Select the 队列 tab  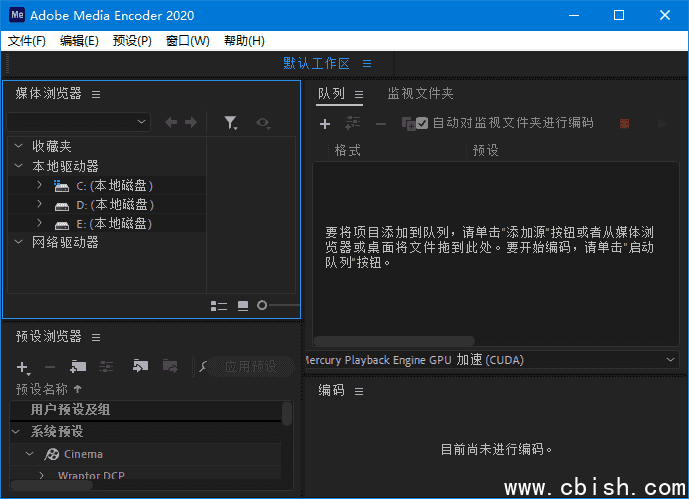click(x=331, y=94)
